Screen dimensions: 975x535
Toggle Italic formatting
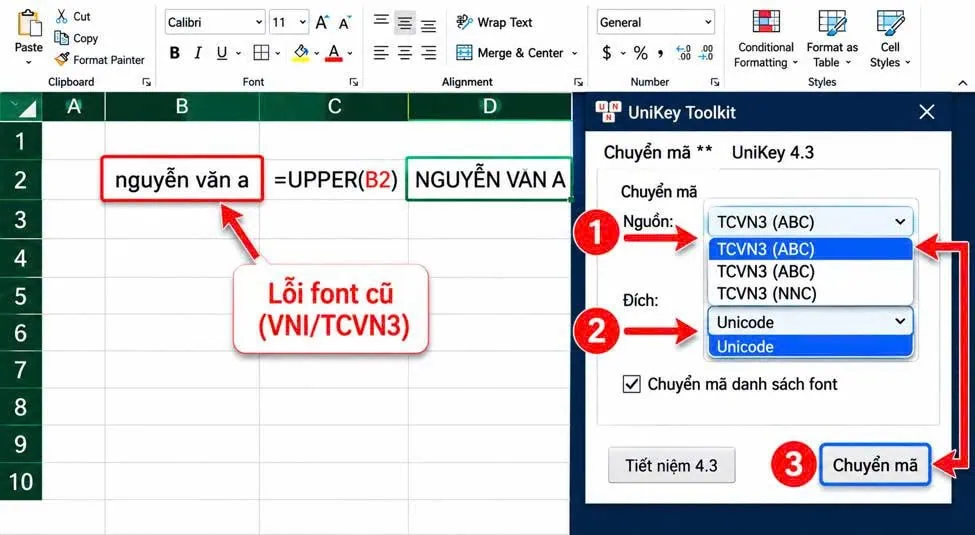tap(198, 53)
